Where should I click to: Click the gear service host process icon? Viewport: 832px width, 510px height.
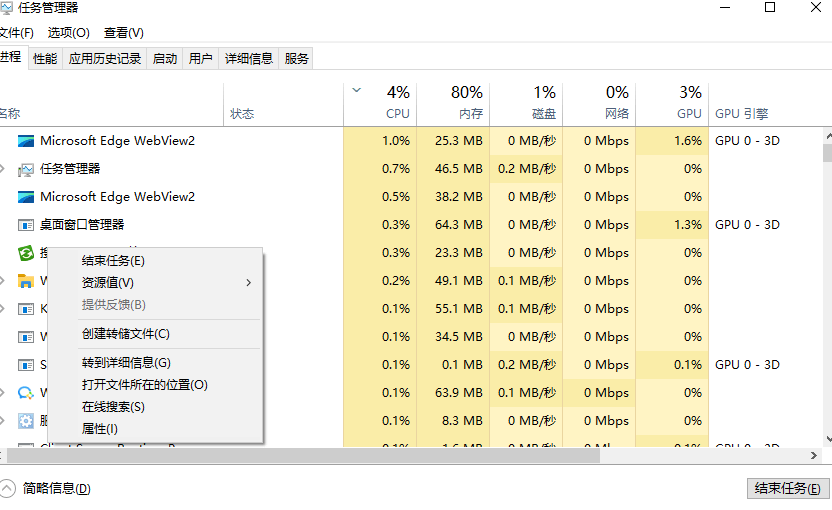[x=25, y=421]
